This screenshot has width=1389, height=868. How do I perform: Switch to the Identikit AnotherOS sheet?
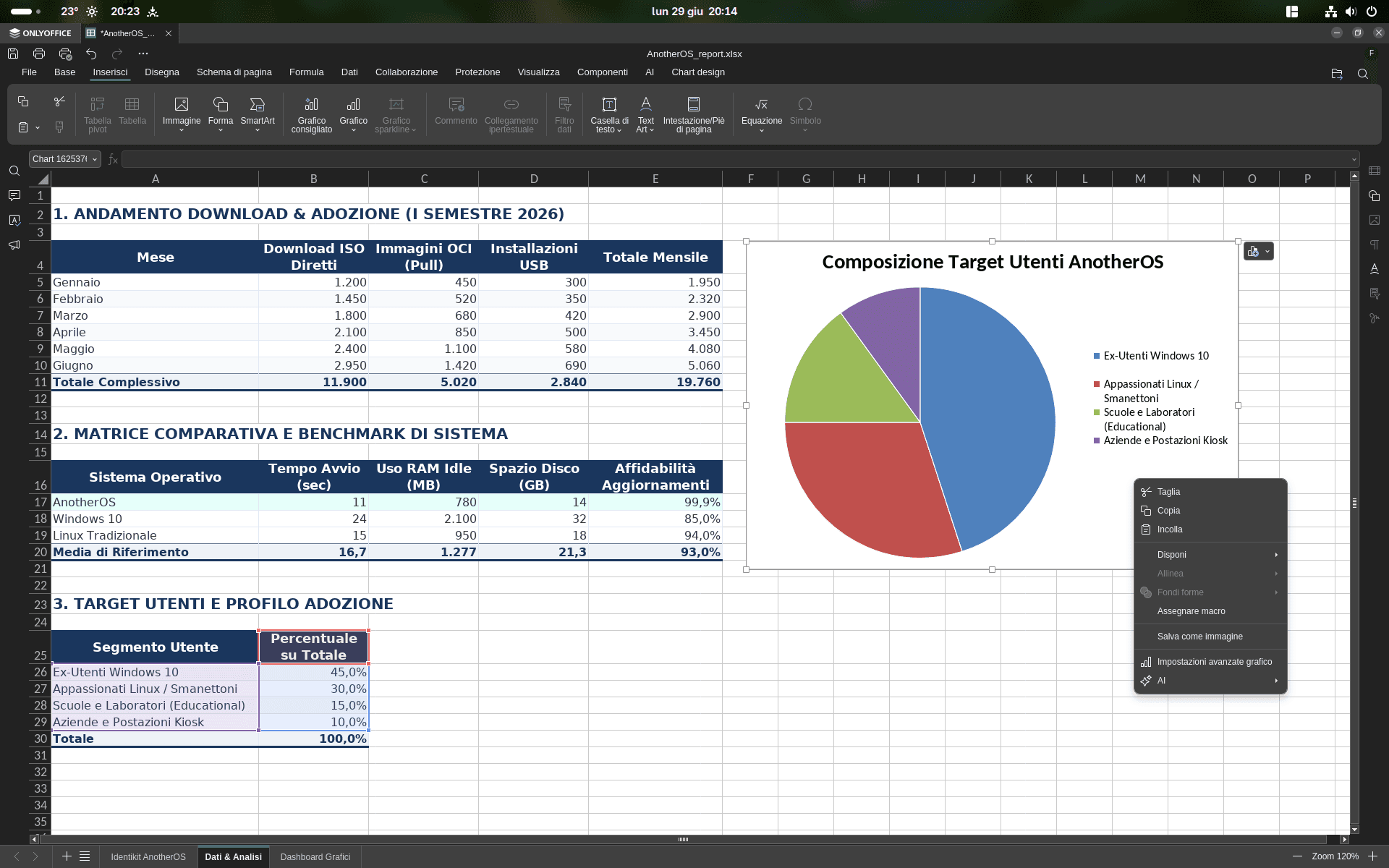pyautogui.click(x=148, y=857)
